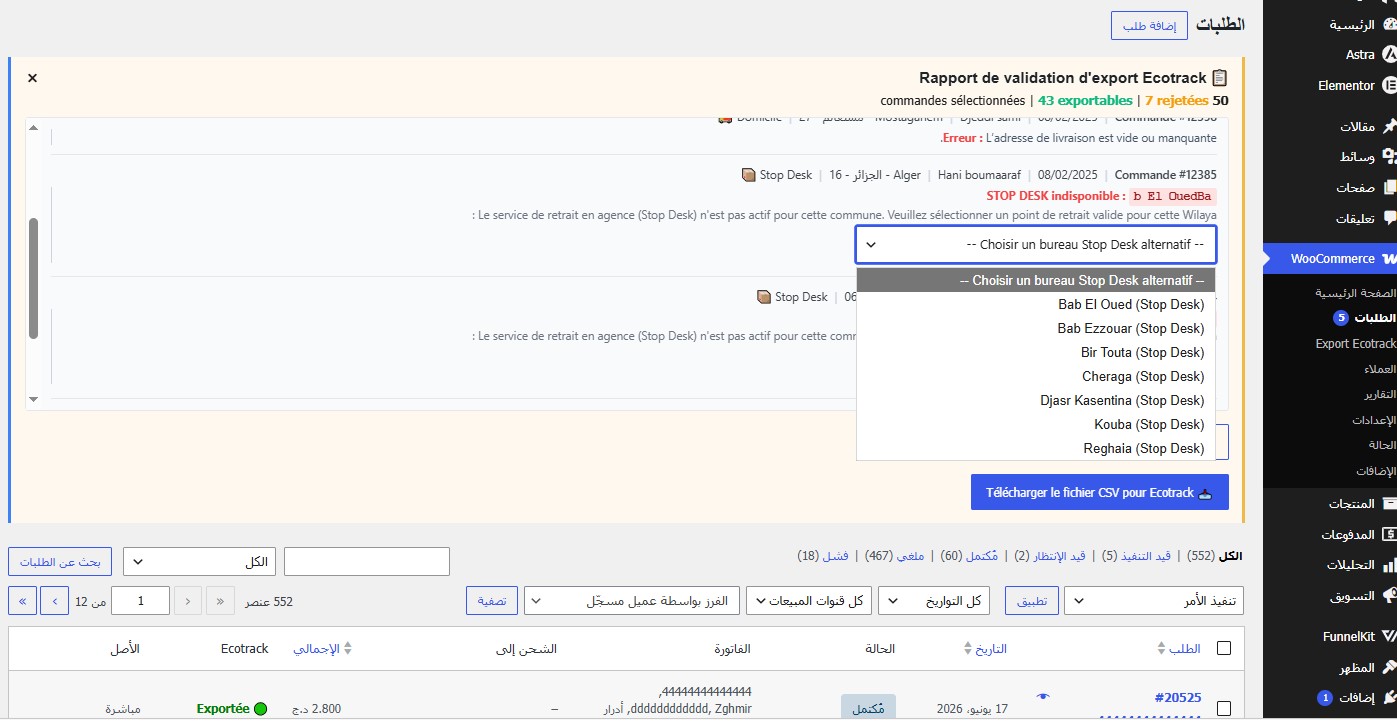Click the الرئيسية dashboard icon
Screen dimensions: 1397x722
click(1389, 24)
